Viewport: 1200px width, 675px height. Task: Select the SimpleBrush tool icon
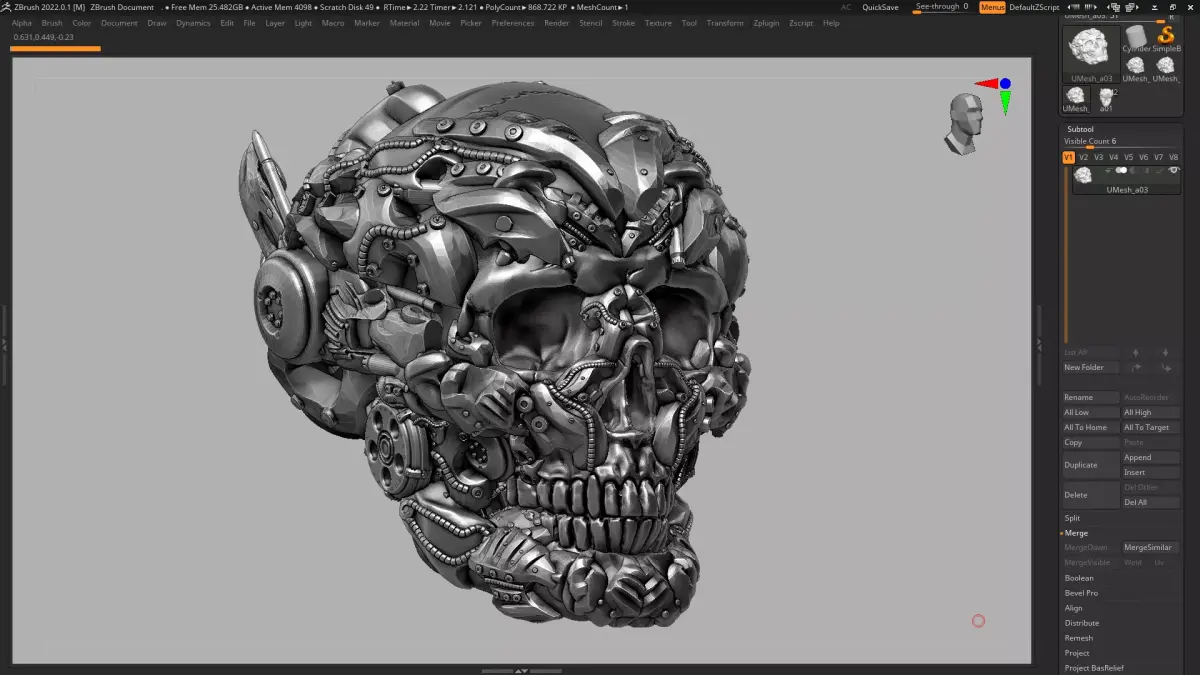(x=1166, y=38)
